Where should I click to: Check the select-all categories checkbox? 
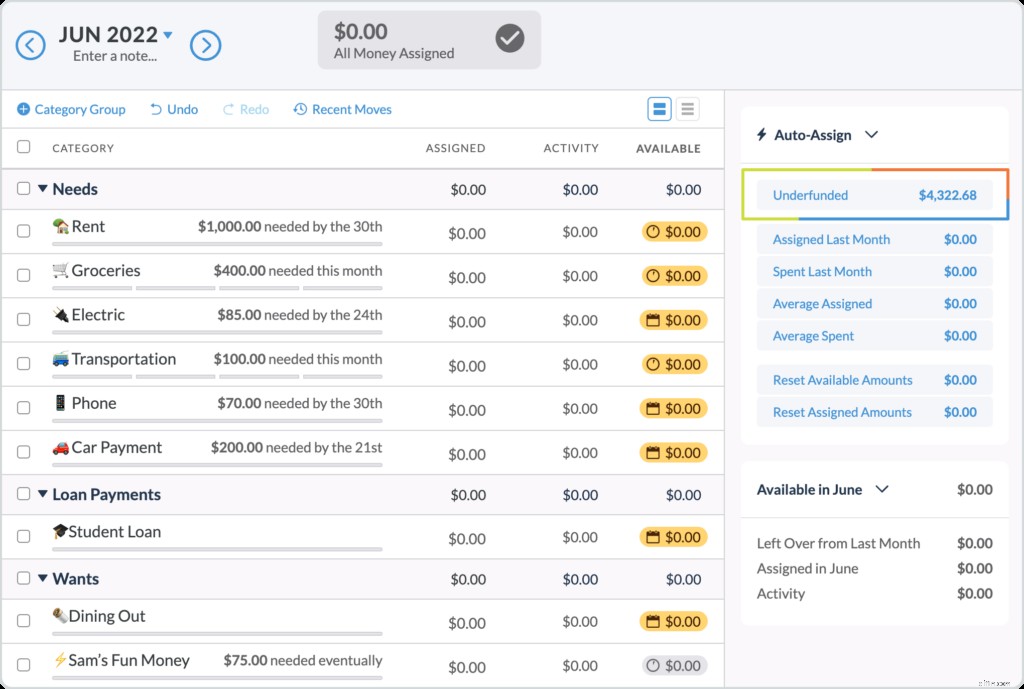click(x=23, y=146)
